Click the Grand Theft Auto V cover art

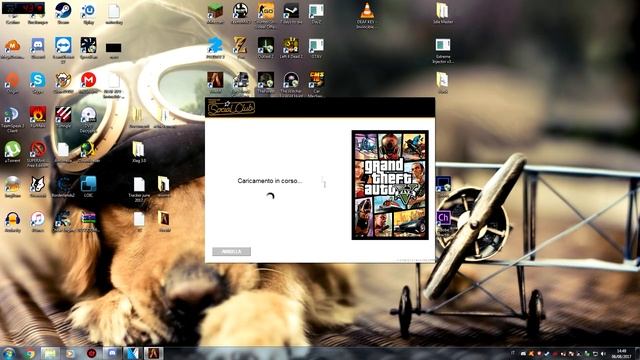tap(390, 185)
